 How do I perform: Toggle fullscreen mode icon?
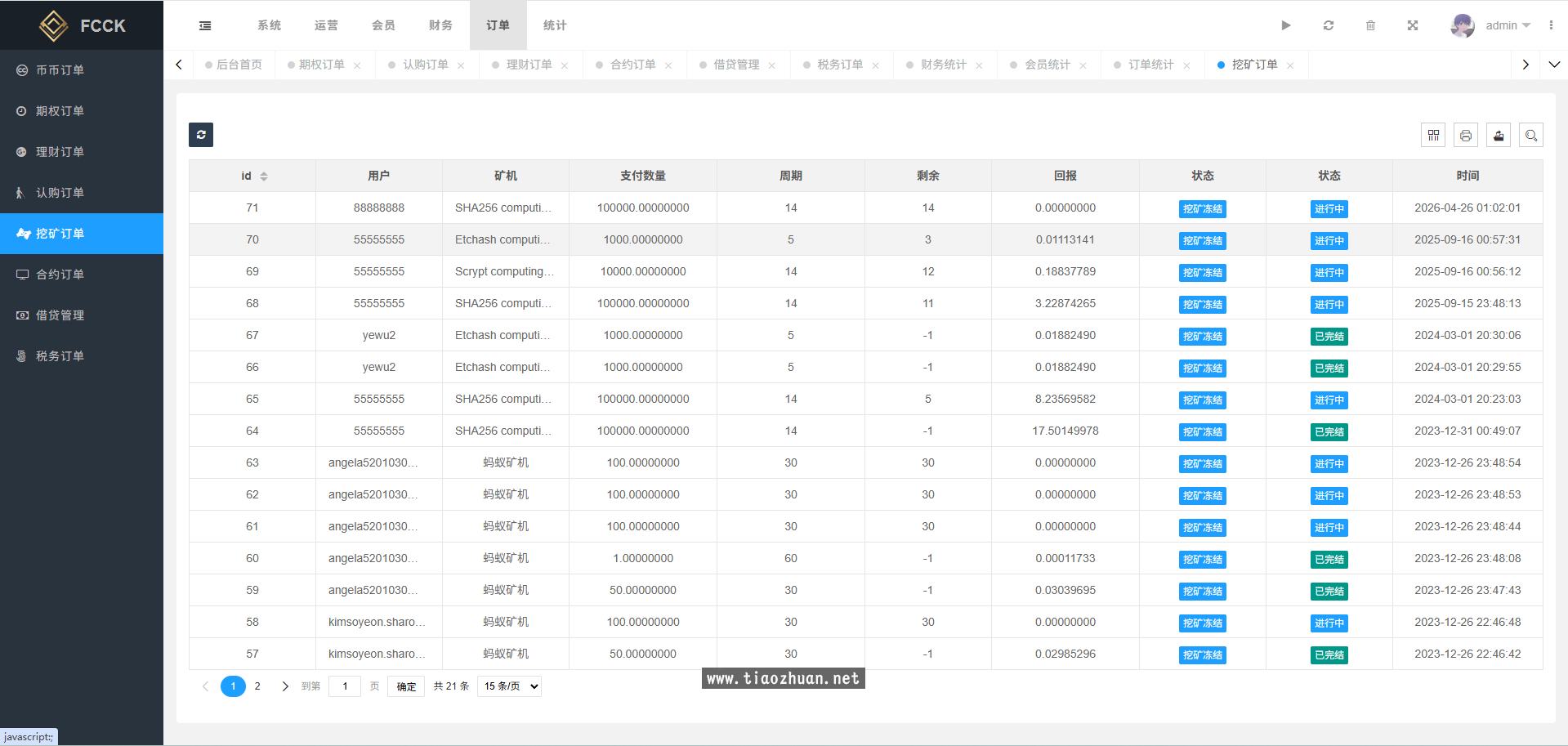pos(1413,25)
